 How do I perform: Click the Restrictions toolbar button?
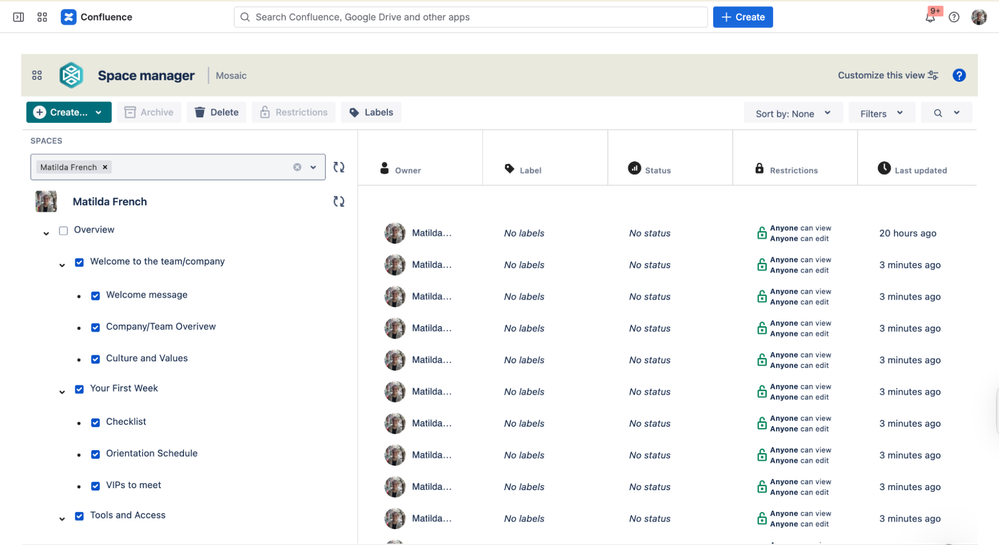click(x=294, y=112)
